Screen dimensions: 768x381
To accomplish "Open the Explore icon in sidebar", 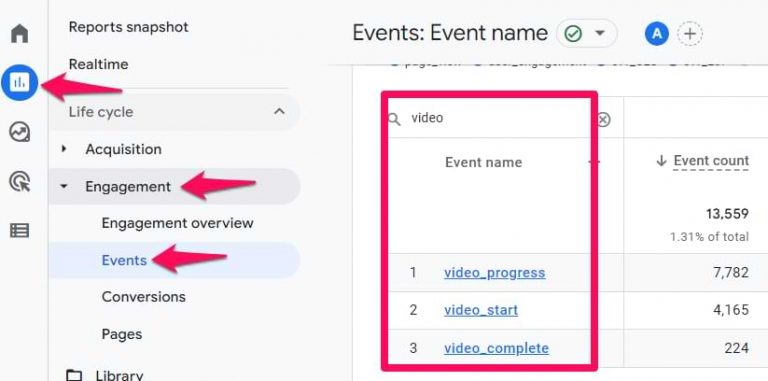I will click(20, 132).
